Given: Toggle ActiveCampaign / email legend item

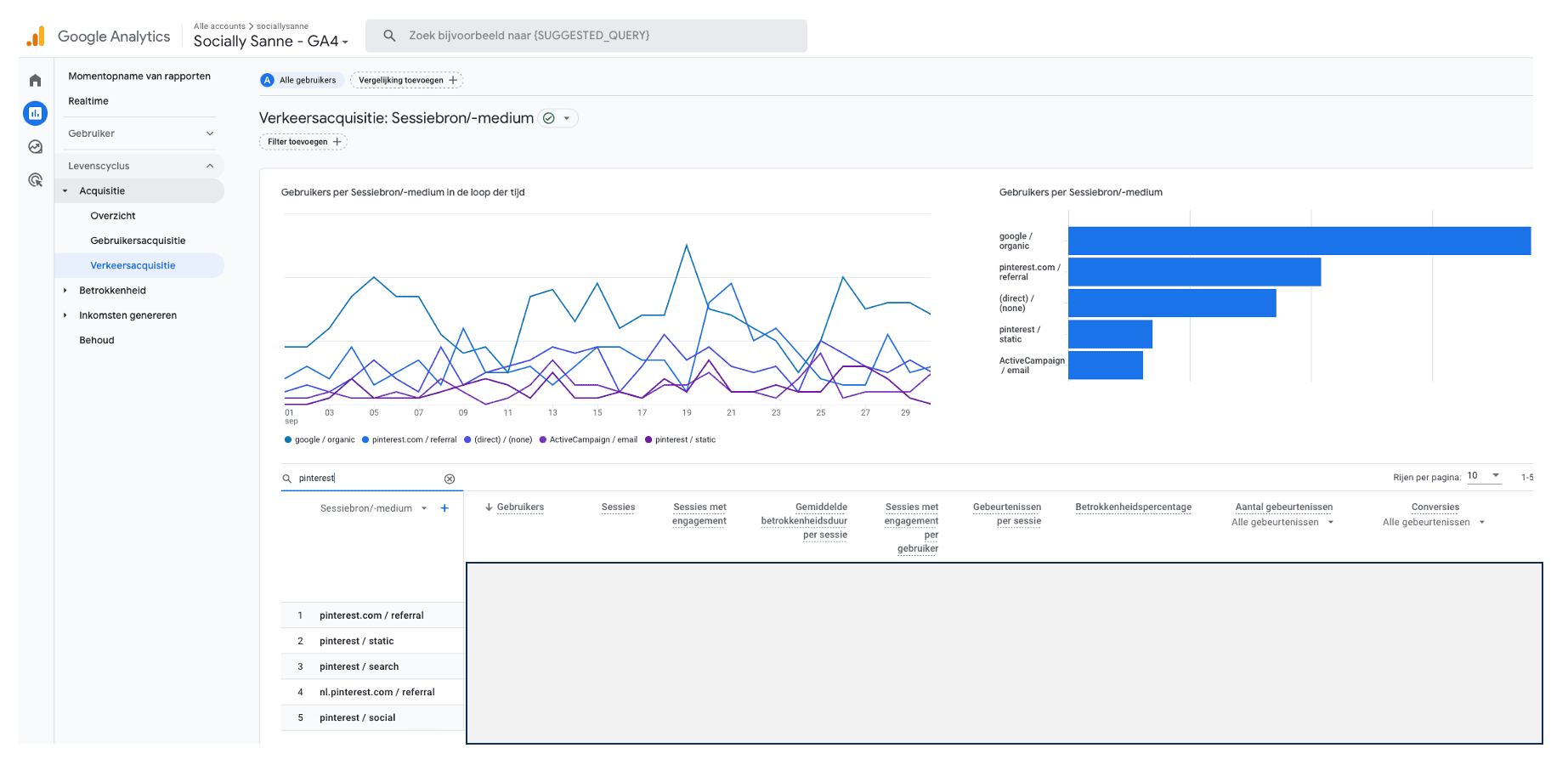Looking at the screenshot, I should [588, 440].
